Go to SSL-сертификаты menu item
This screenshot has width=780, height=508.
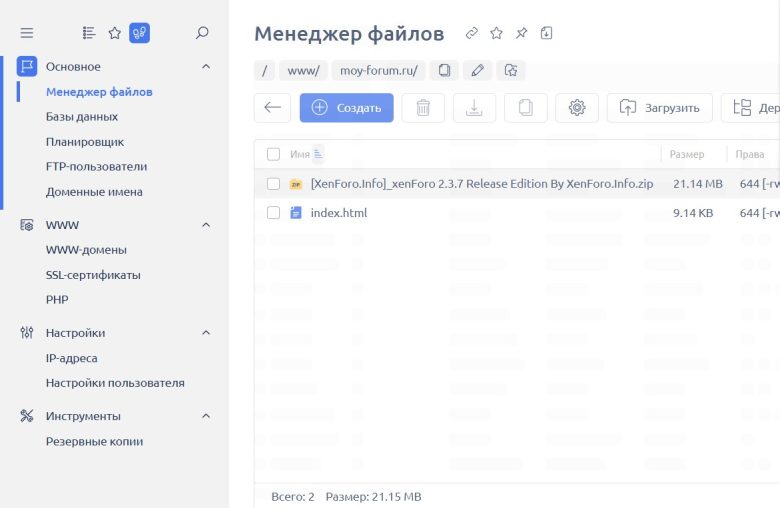[x=93, y=275]
